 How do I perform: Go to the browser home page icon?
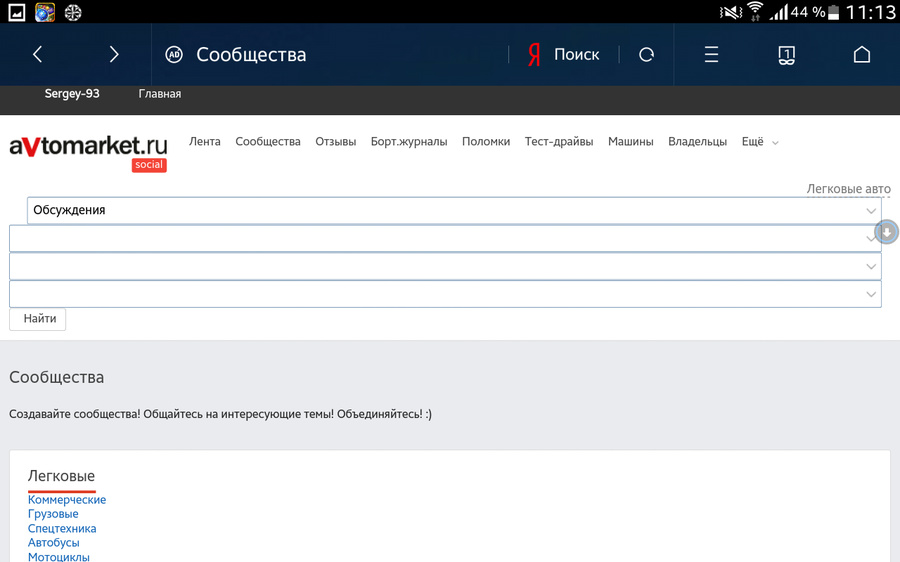(862, 55)
